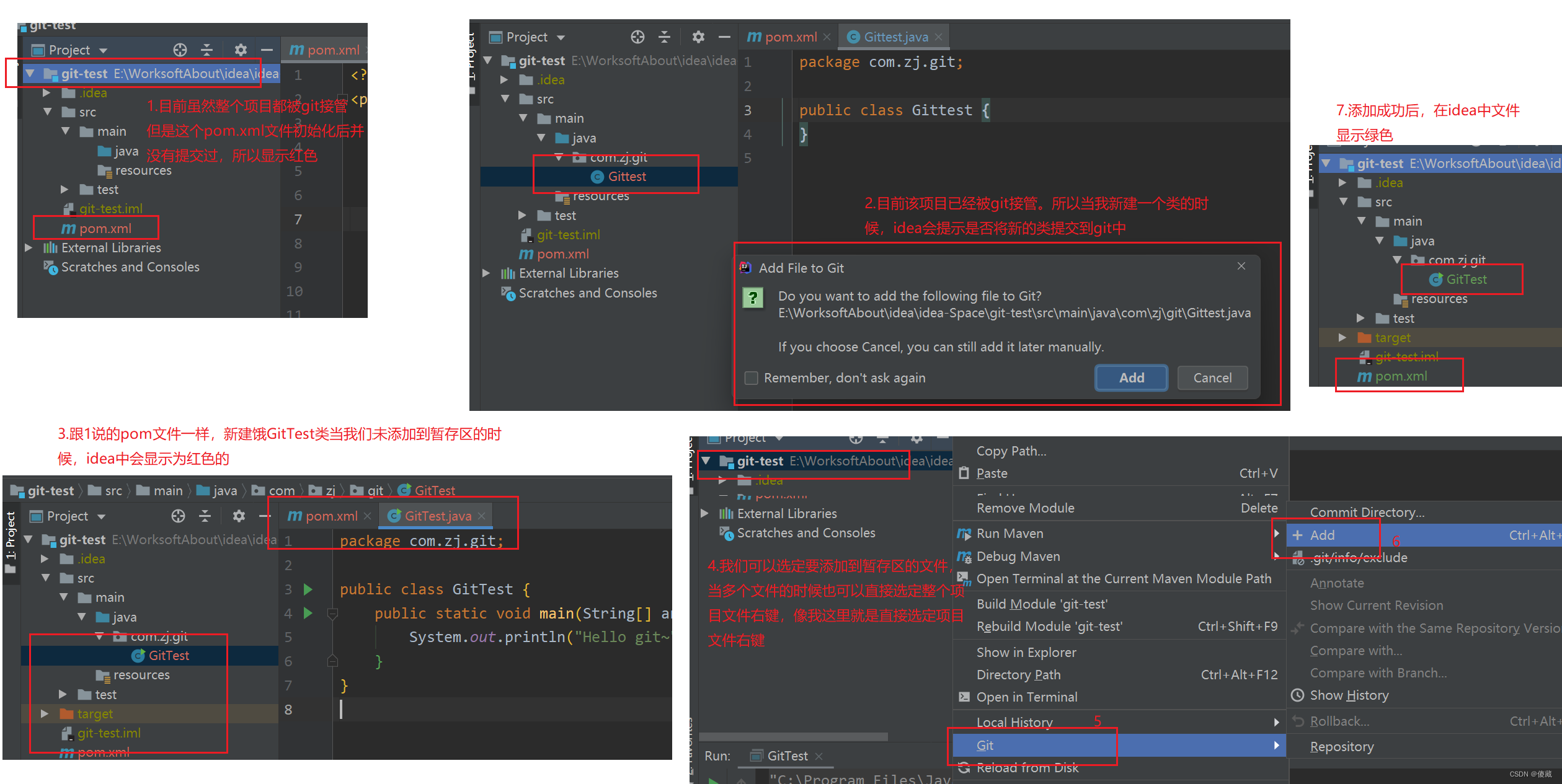Click the gear icon below the git-test breadcrumb bar
This screenshot has height=784, width=1562.
tap(239, 516)
